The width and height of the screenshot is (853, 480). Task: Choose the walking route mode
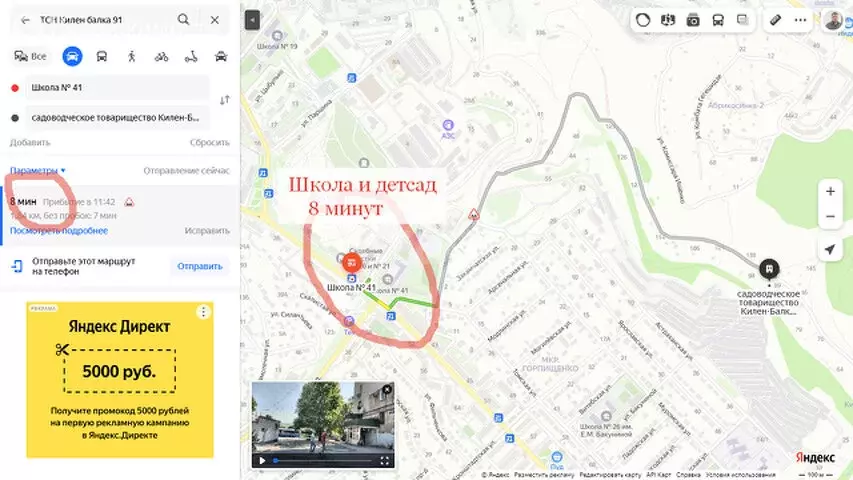(x=132, y=56)
